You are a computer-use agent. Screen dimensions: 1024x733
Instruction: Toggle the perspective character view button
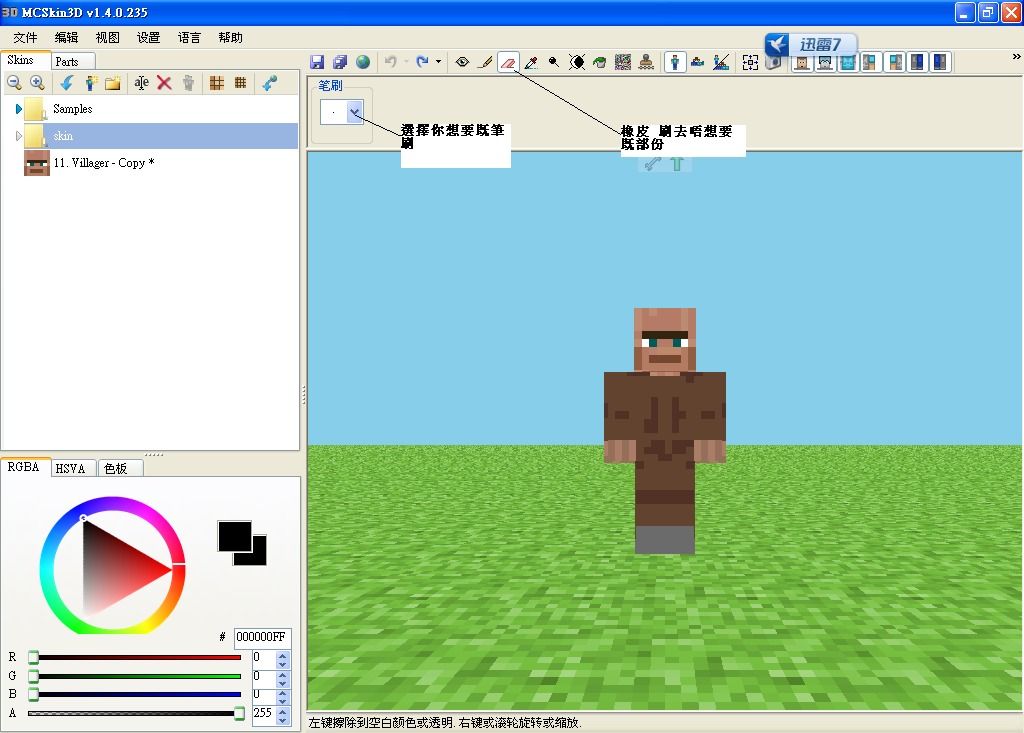[675, 62]
